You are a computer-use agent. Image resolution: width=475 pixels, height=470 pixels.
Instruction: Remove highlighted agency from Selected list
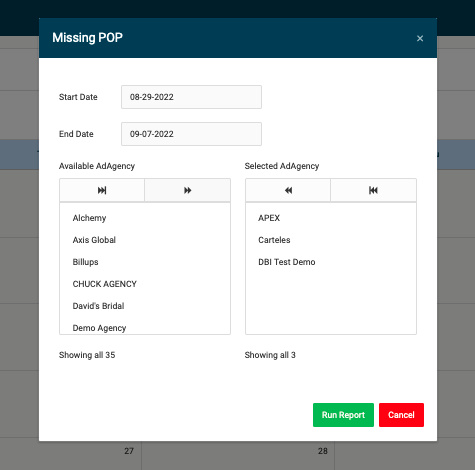pos(288,190)
